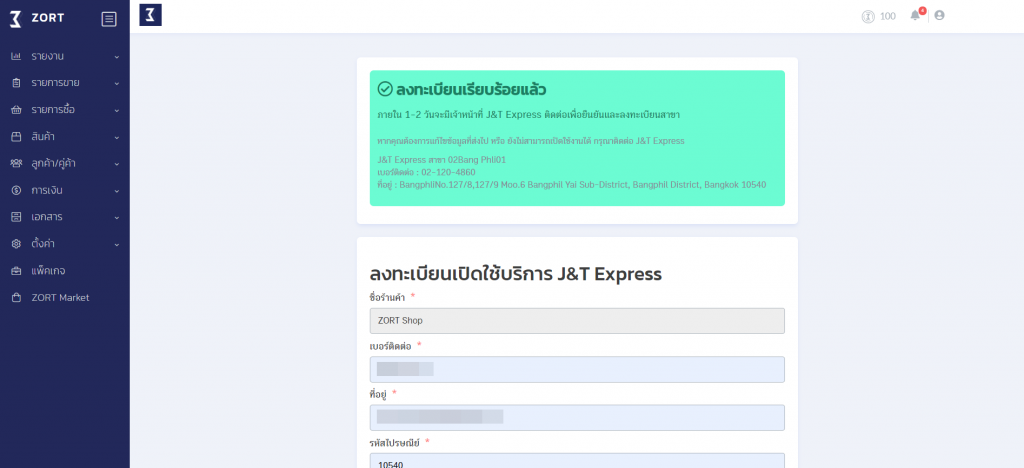Expand the ตั้งค่า menu chevron
This screenshot has height=468, width=1024.
pyautogui.click(x=117, y=244)
